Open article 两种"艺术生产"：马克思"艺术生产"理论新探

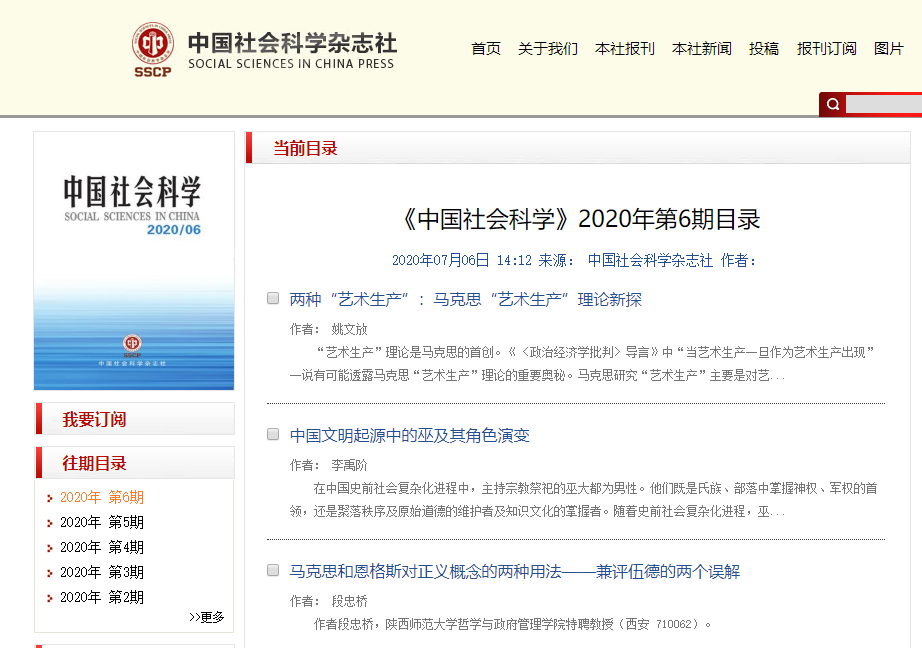[x=466, y=300]
